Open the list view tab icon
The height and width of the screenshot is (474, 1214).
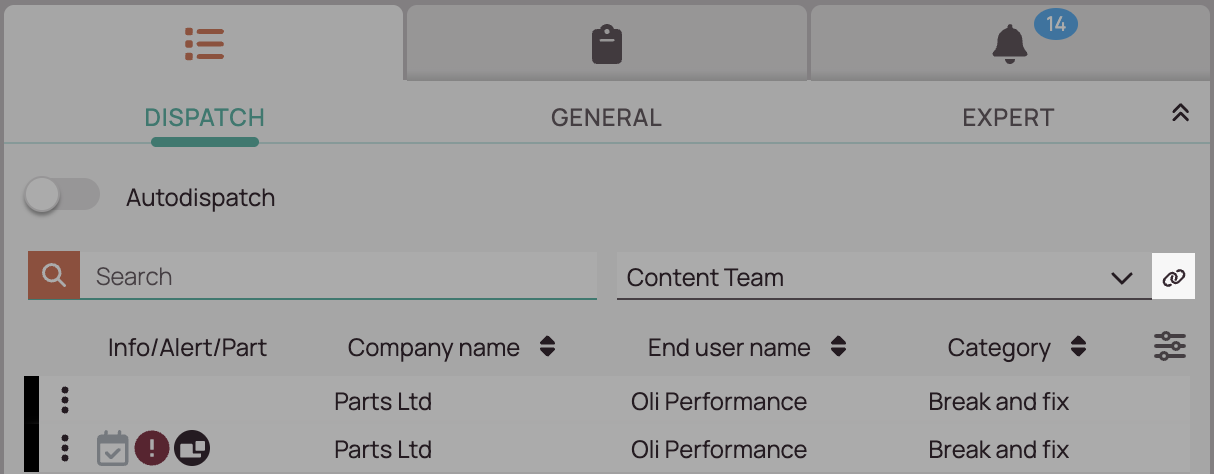(x=204, y=43)
